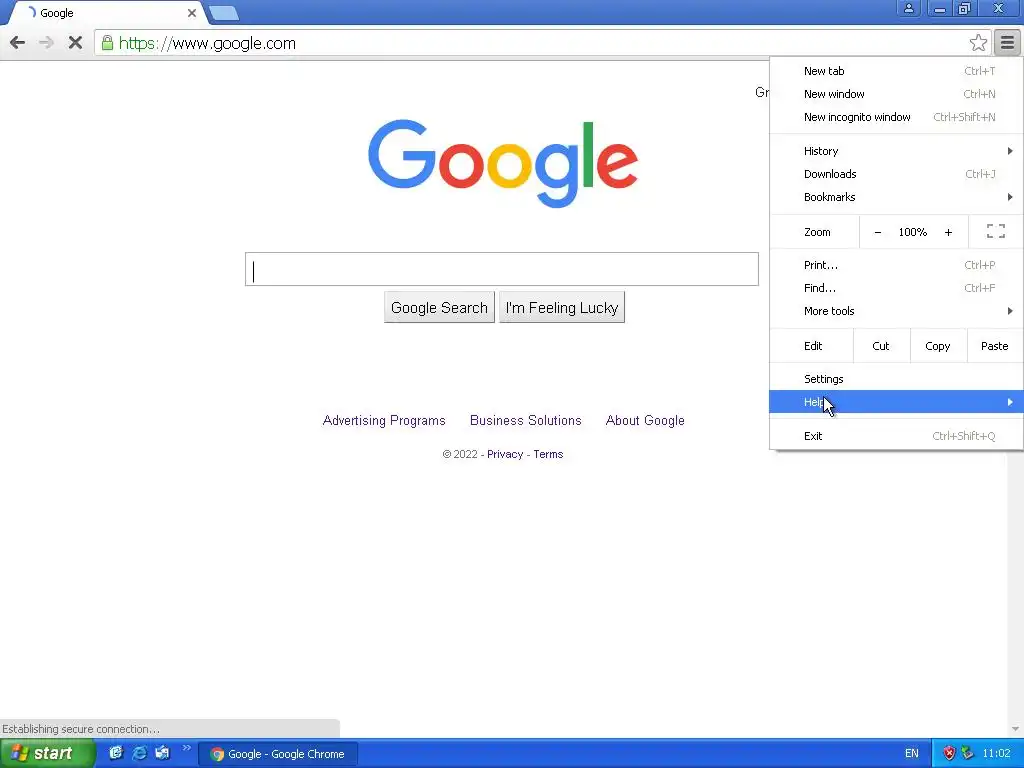Screen dimensions: 1024x768
Task: Expand hidden quick launch items chevron
Action: tap(186, 748)
